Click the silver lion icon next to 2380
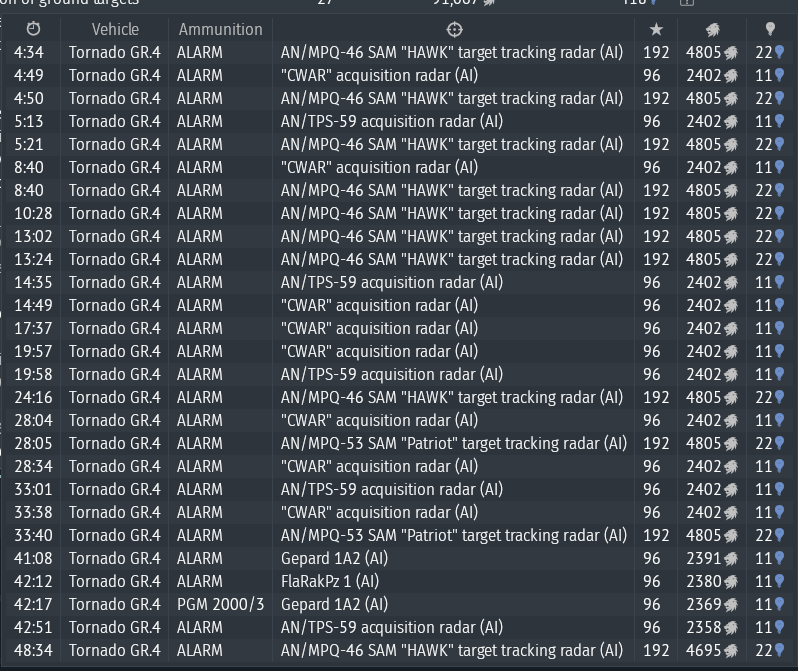This screenshot has width=798, height=671. (x=731, y=582)
